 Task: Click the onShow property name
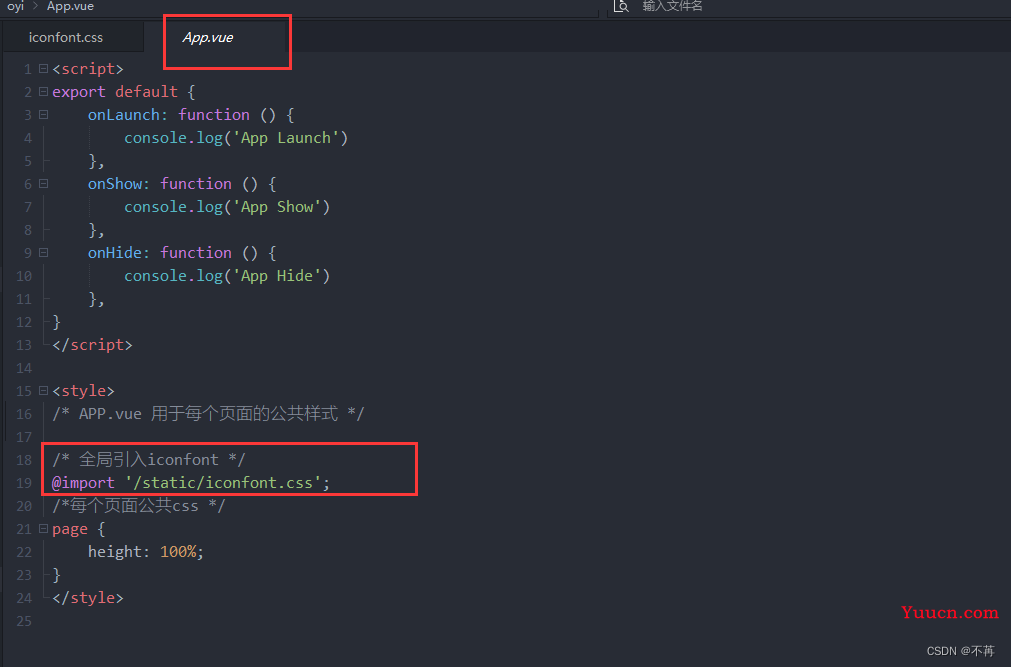[x=115, y=184]
